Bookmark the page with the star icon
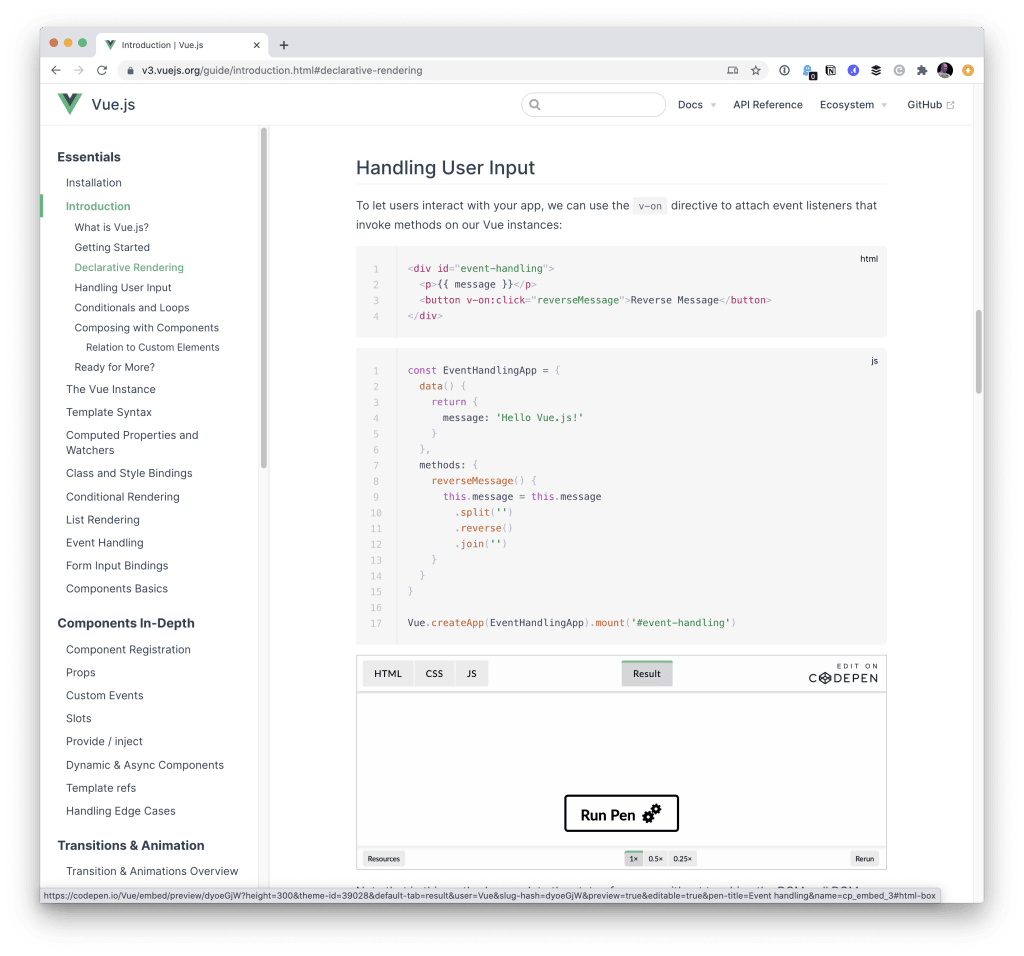The image size is (1024, 956). [755, 70]
